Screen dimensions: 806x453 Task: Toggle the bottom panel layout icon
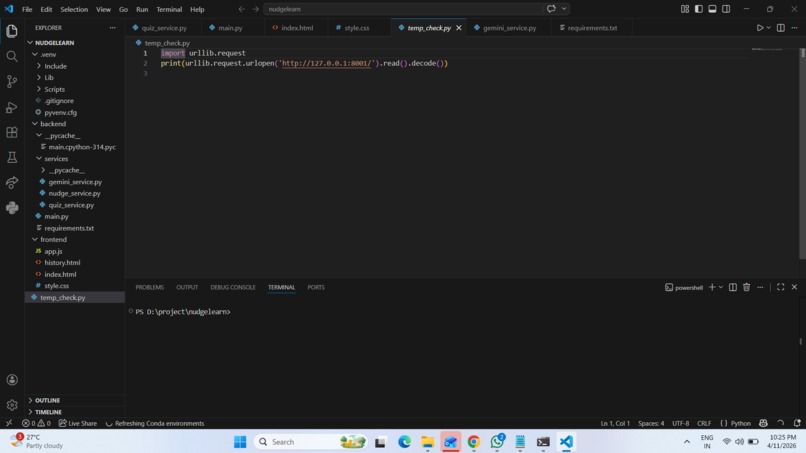(x=712, y=9)
